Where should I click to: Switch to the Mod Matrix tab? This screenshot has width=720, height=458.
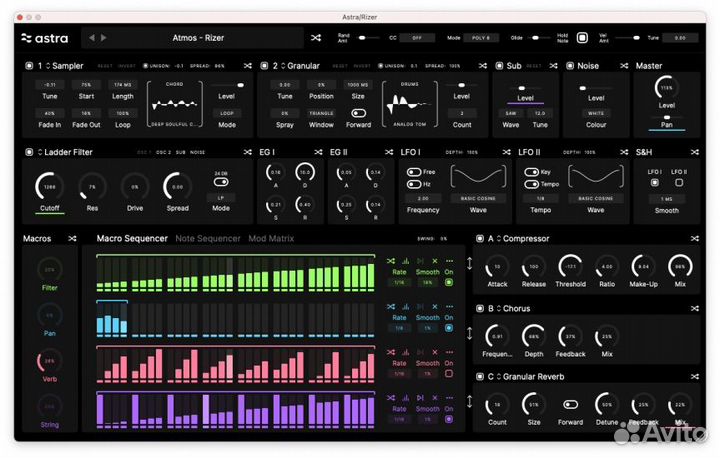coord(271,238)
